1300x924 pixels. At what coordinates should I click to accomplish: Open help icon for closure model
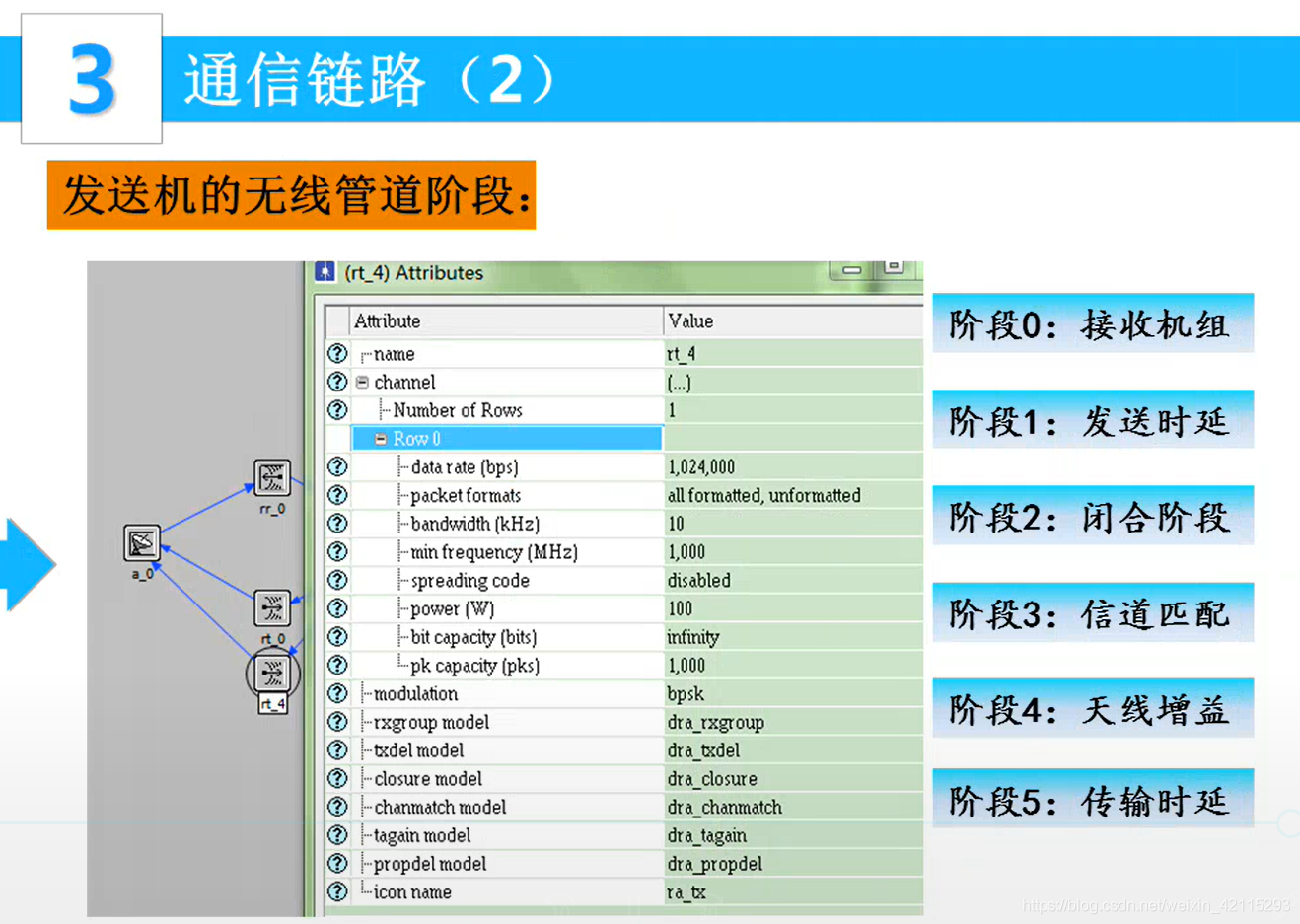click(337, 778)
